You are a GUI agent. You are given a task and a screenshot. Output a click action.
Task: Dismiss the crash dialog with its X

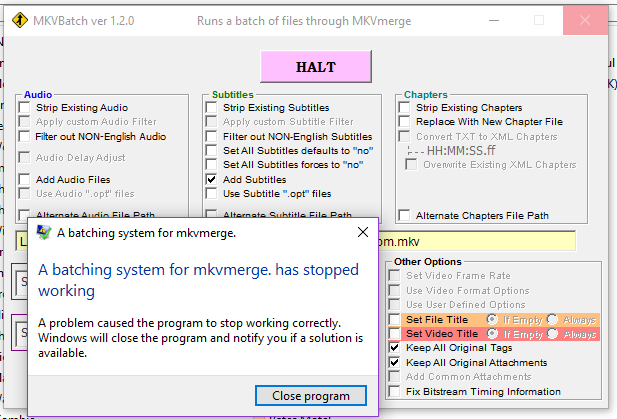(363, 232)
